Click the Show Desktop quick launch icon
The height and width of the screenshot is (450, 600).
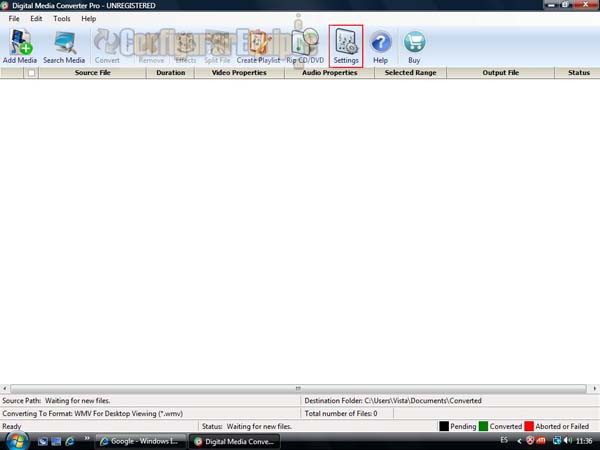click(42, 442)
